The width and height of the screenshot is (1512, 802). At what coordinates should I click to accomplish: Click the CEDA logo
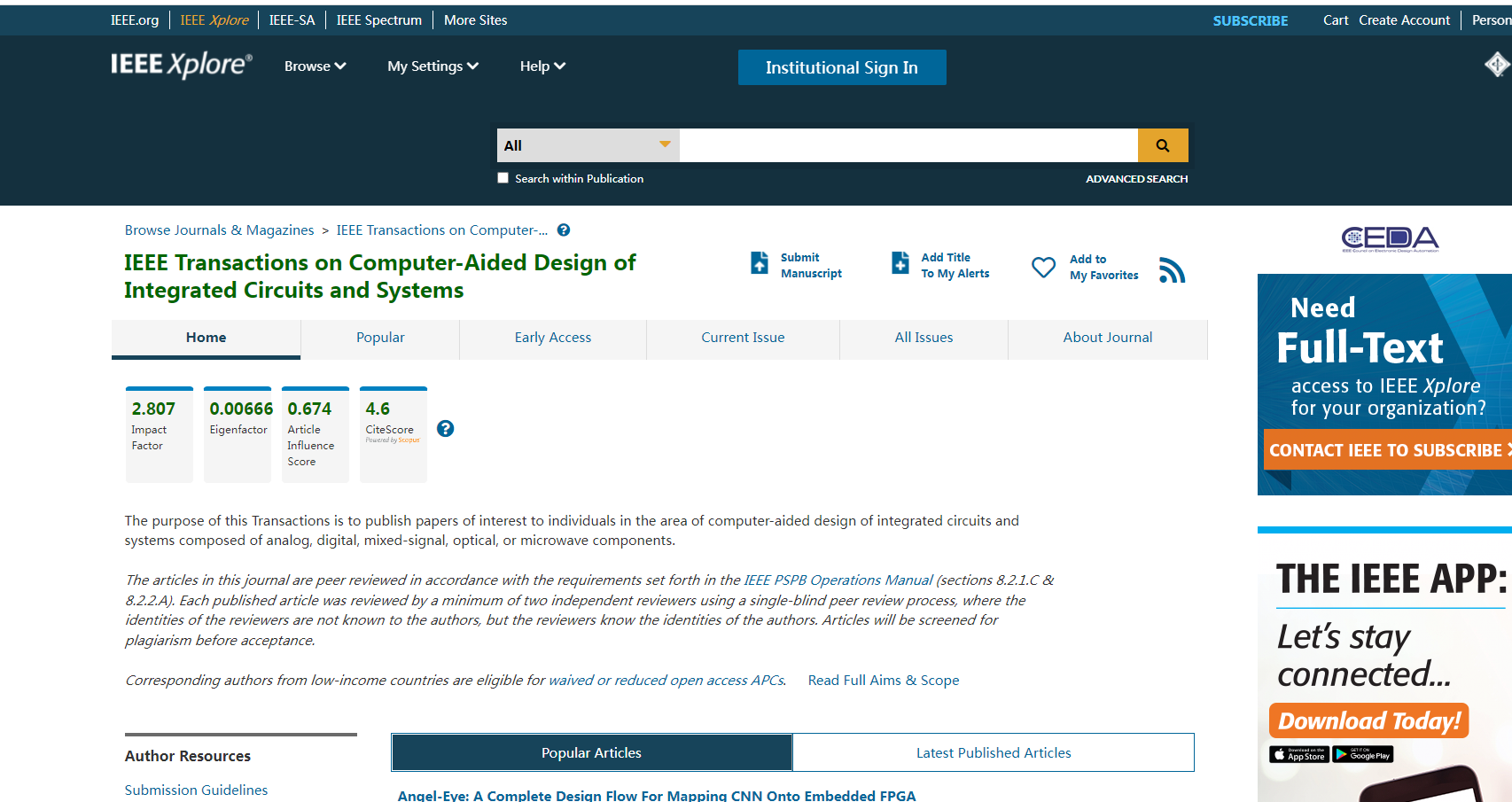pyautogui.click(x=1390, y=238)
